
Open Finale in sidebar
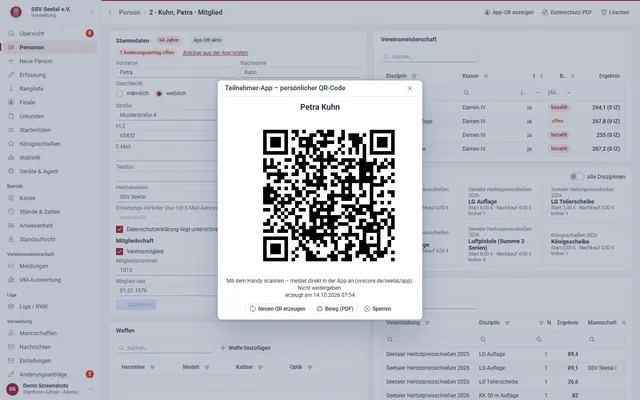point(49,102)
